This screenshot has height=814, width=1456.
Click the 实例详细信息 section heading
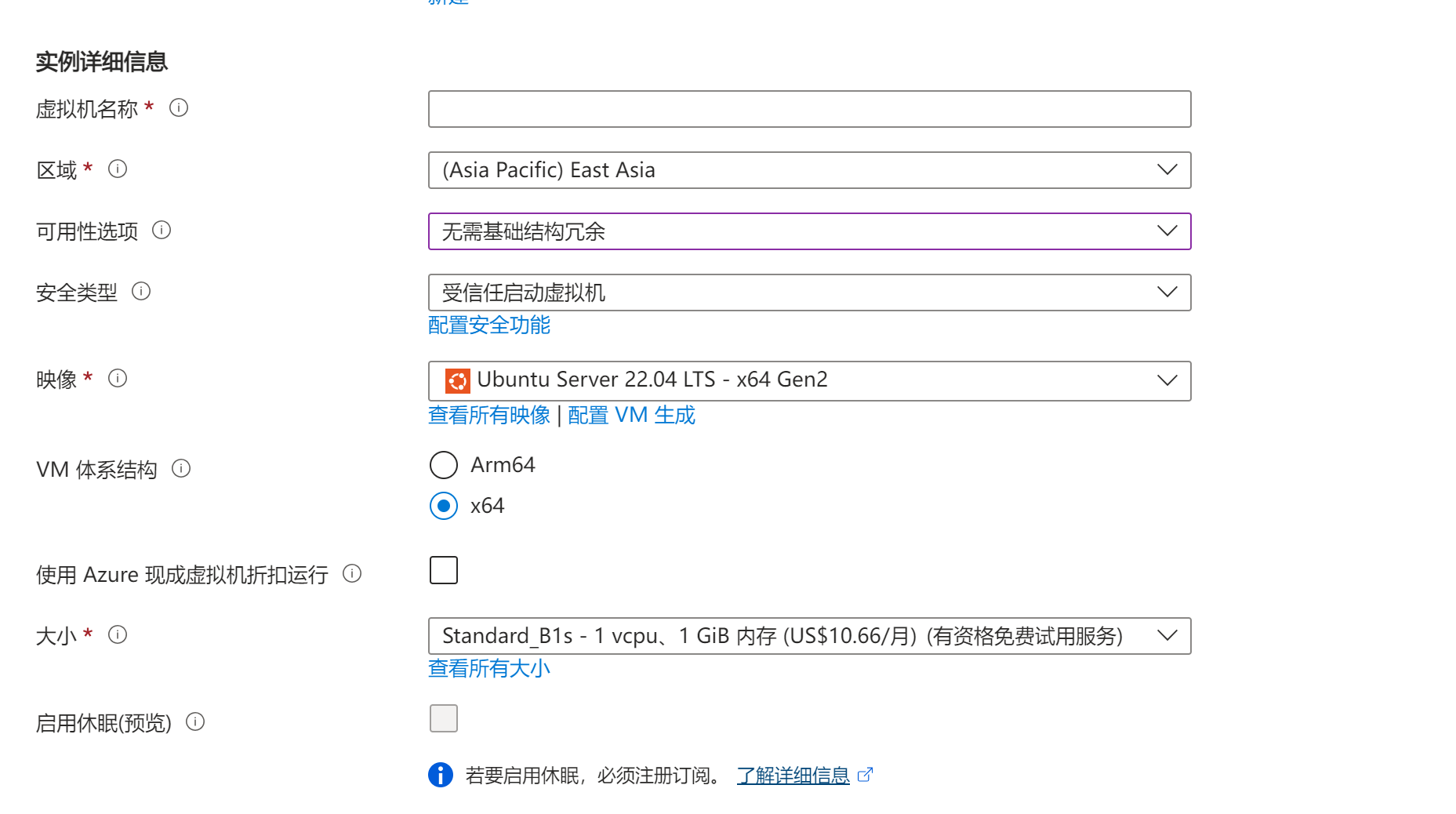[x=102, y=62]
